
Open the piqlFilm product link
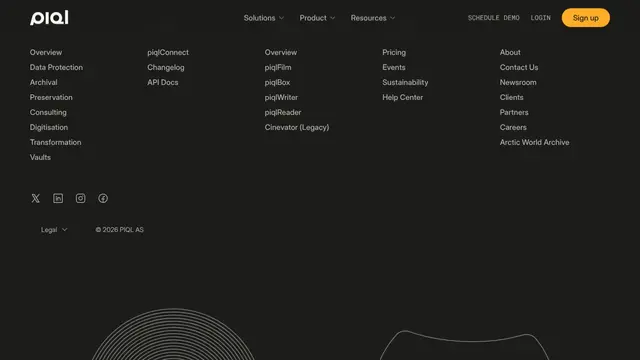[278, 67]
